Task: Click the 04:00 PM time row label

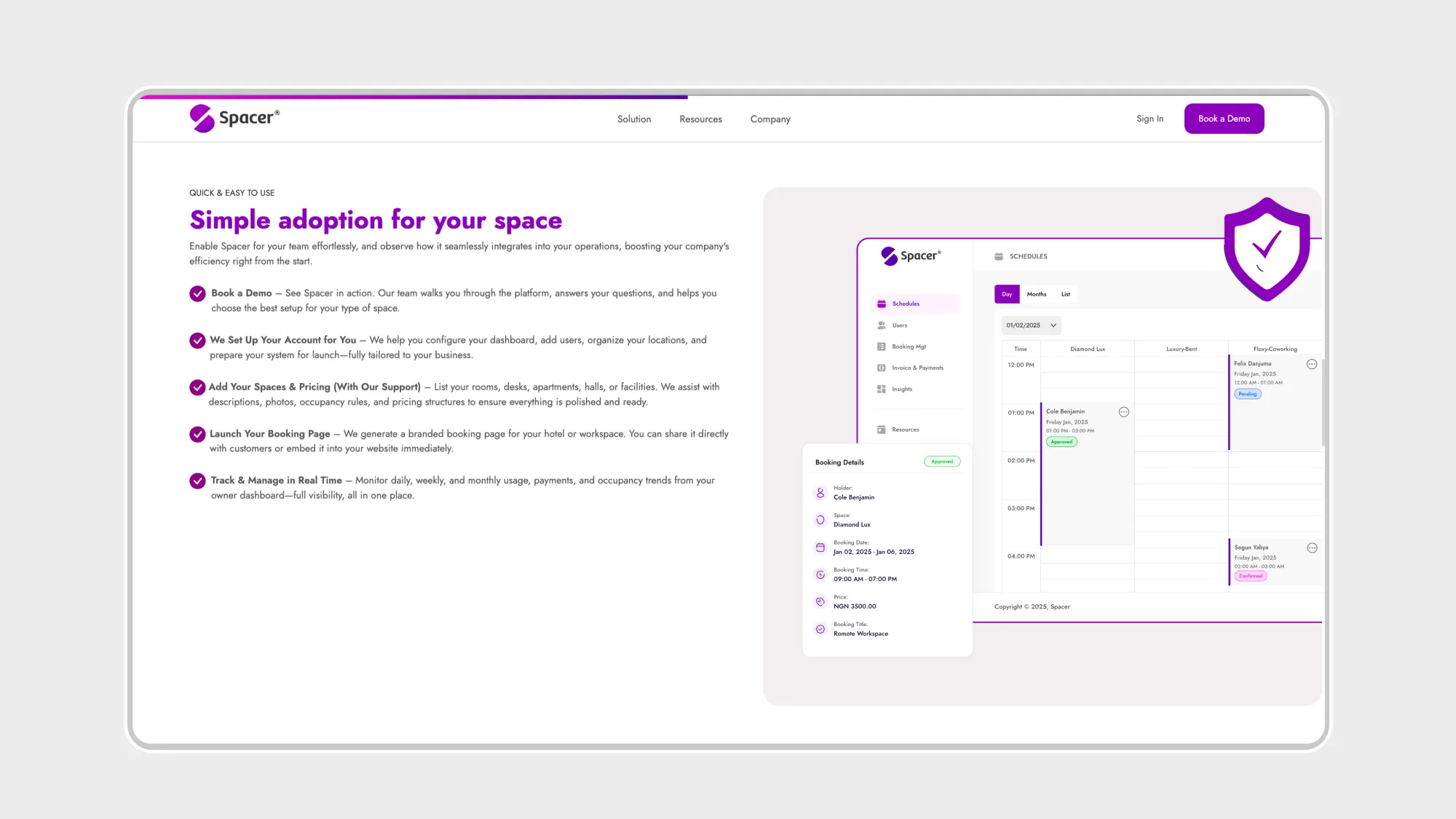Action: pyautogui.click(x=1021, y=556)
